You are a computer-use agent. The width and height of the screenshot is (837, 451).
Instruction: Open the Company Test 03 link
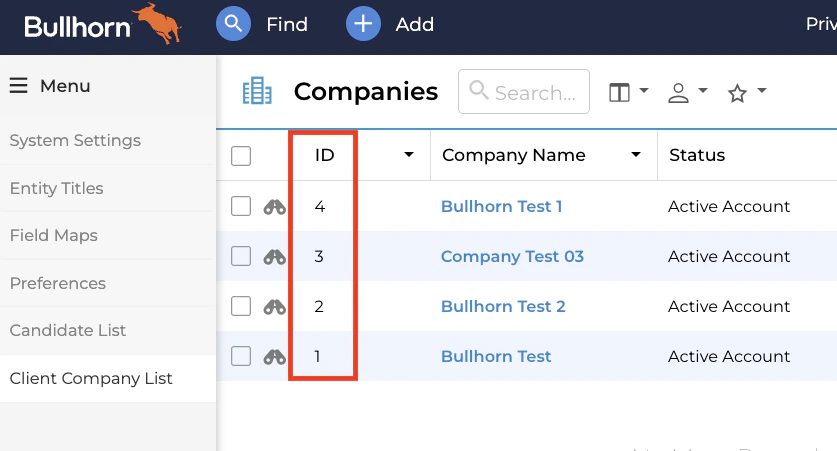point(512,257)
